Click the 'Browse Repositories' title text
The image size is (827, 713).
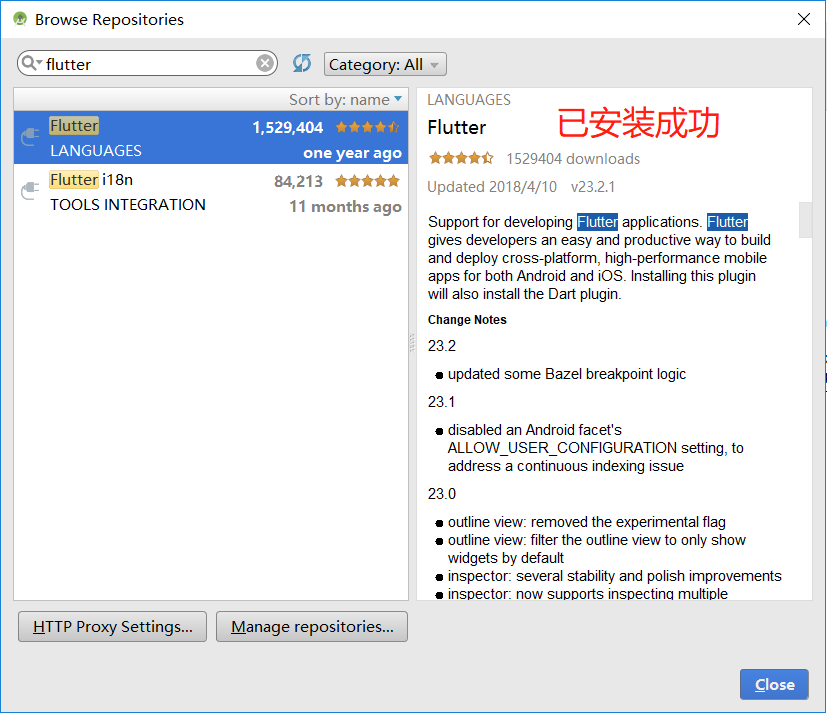109,20
